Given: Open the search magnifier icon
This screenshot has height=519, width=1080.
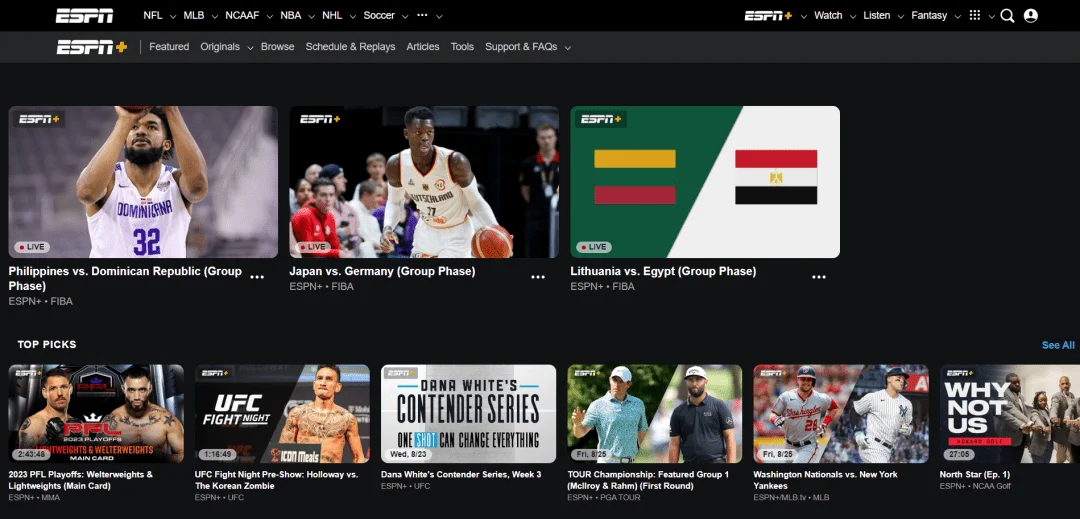Looking at the screenshot, I should click(1007, 16).
